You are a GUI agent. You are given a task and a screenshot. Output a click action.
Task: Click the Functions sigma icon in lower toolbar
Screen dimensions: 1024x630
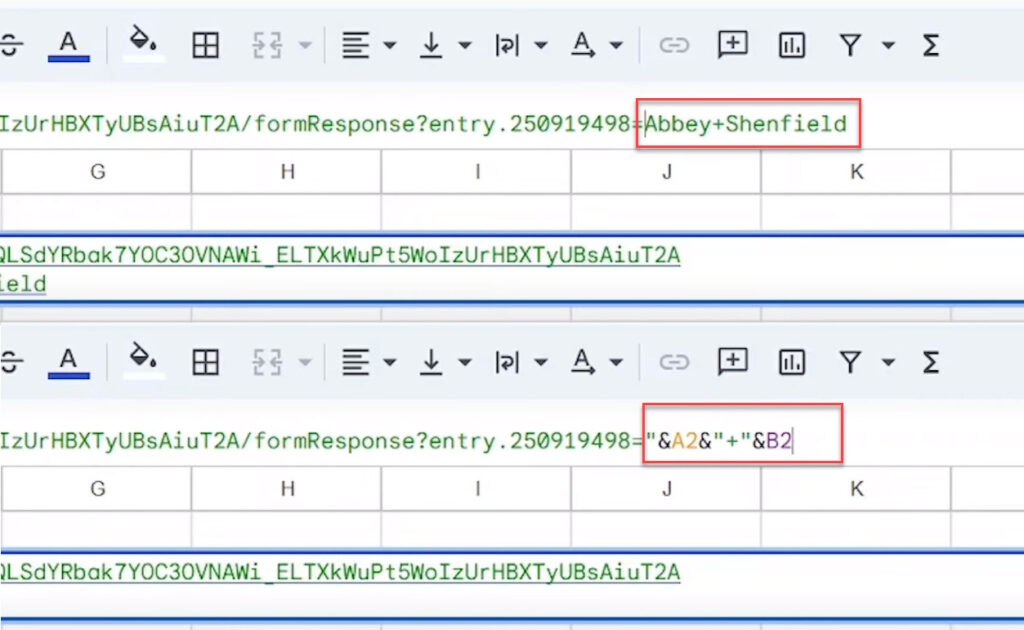tap(930, 361)
